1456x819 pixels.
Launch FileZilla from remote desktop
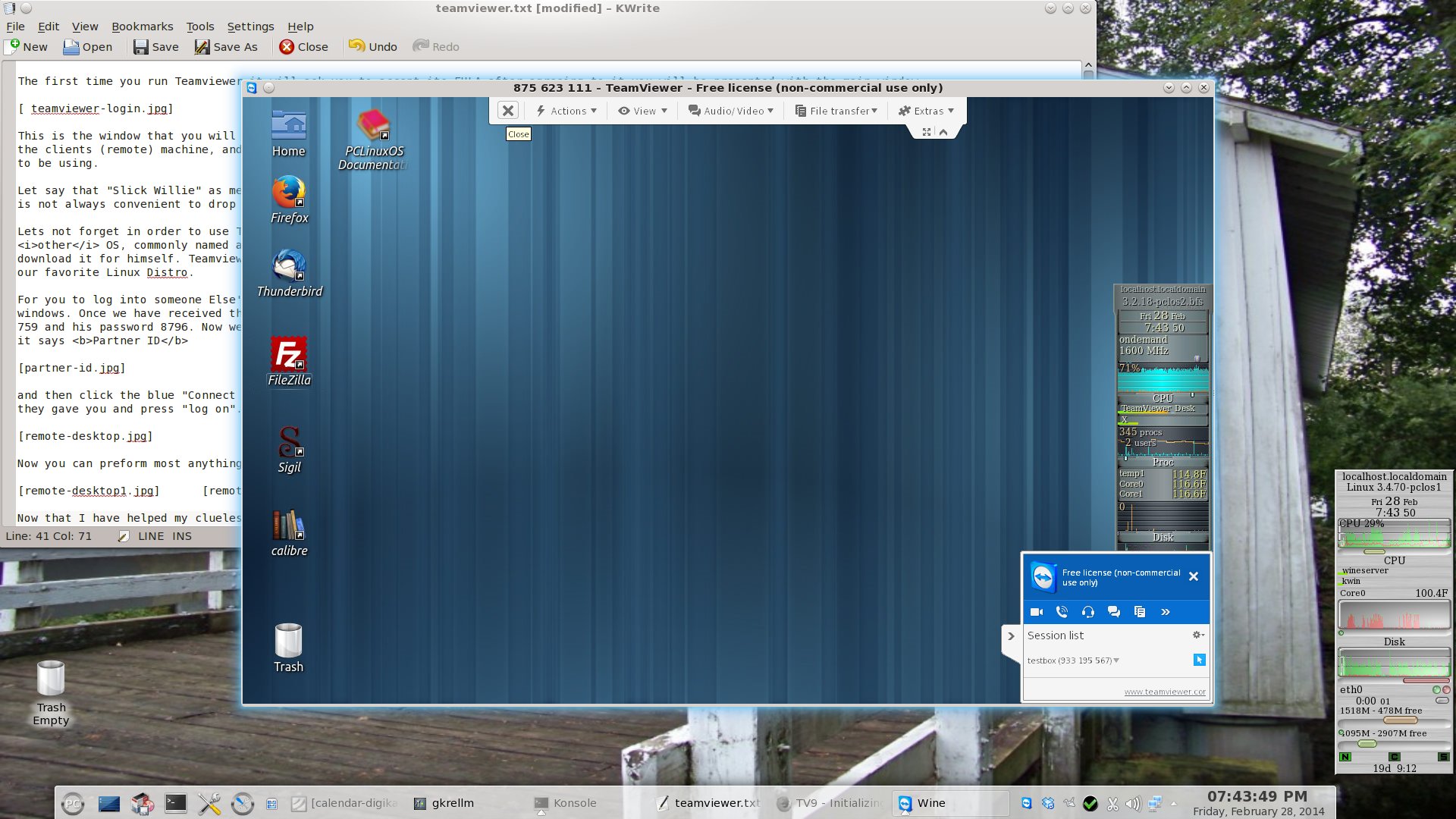(289, 362)
